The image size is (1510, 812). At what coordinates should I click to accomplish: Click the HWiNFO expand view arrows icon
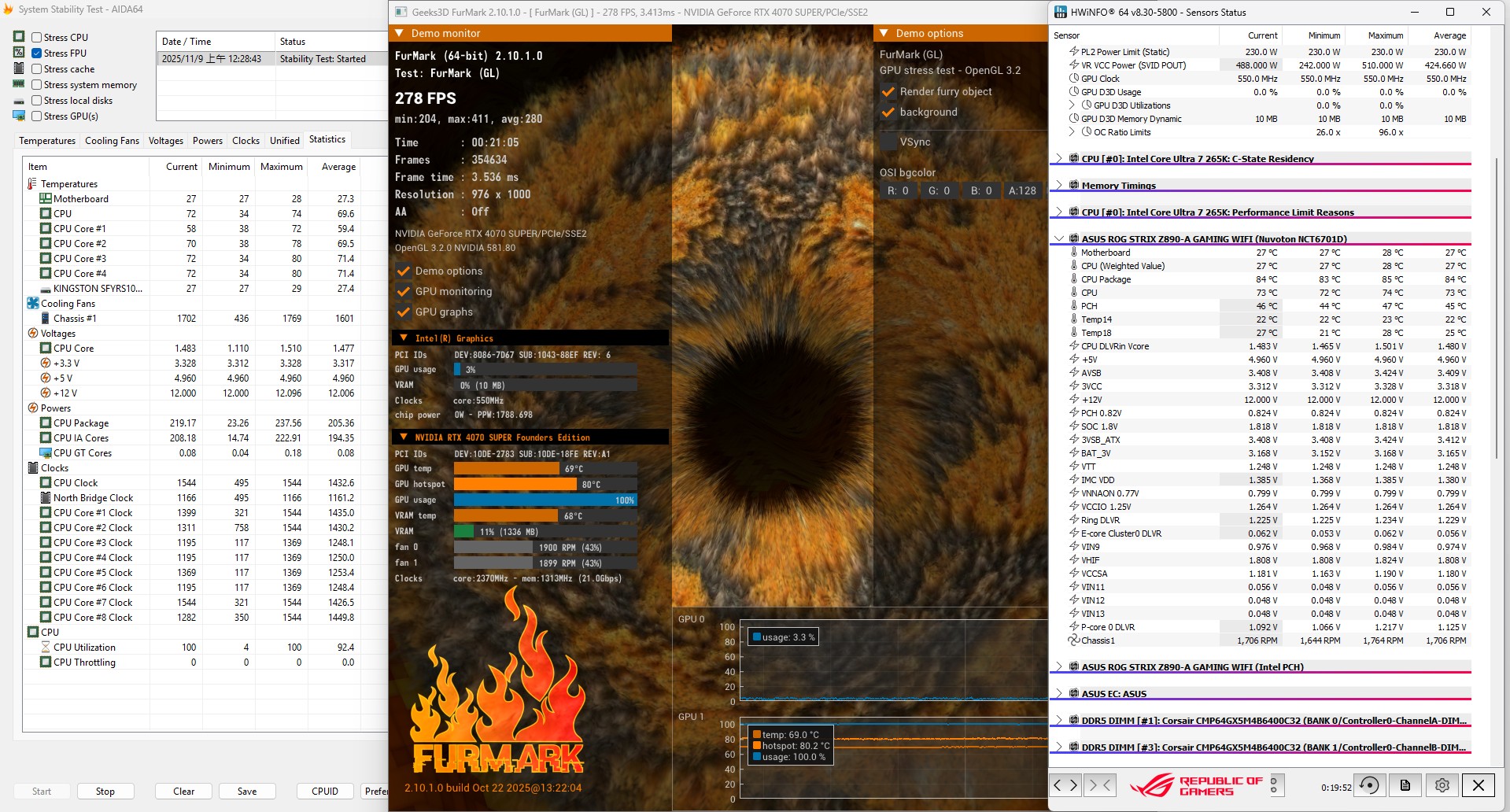tap(1065, 785)
